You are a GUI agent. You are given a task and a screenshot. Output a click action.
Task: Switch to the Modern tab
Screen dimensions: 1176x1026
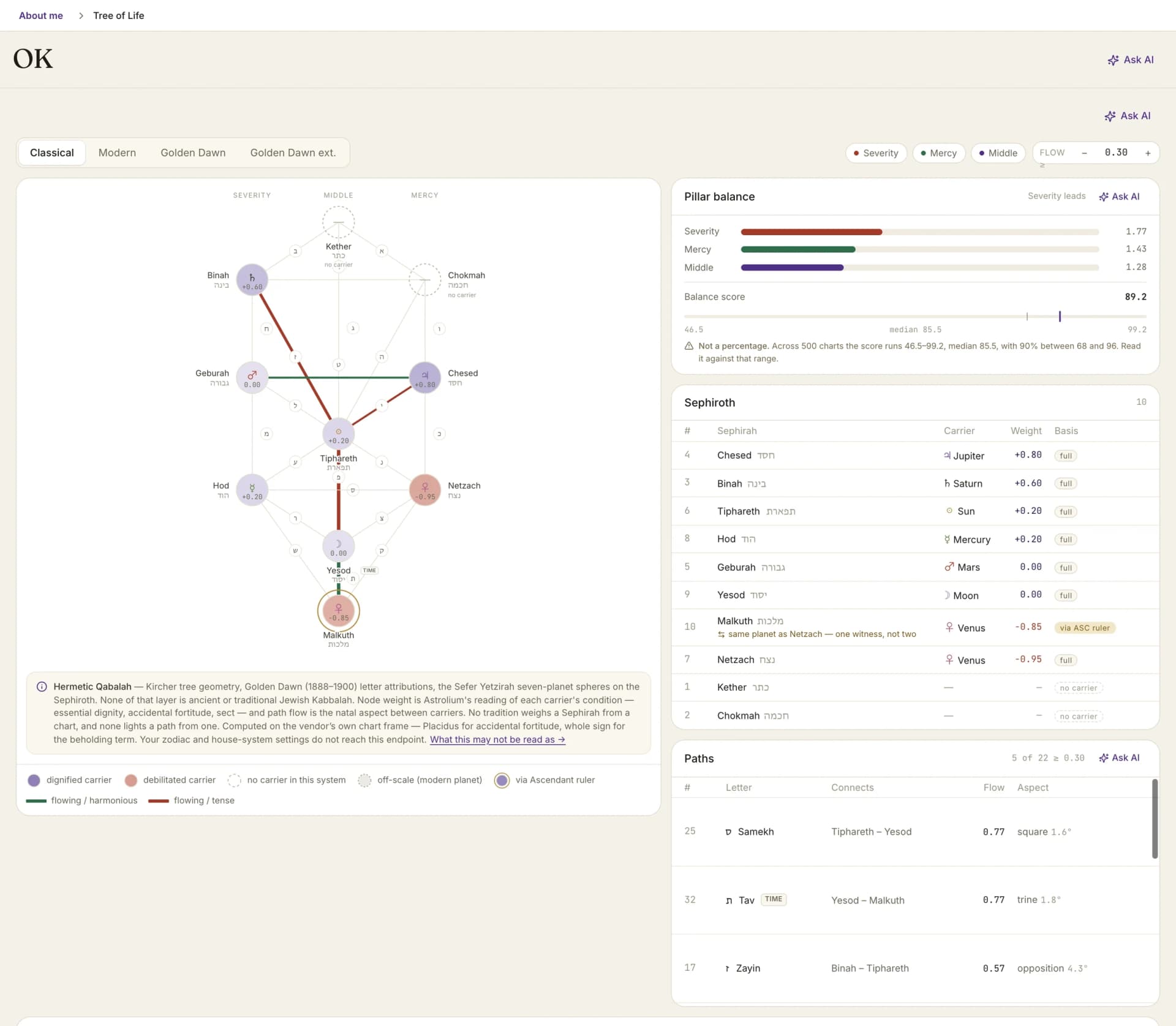coord(117,153)
